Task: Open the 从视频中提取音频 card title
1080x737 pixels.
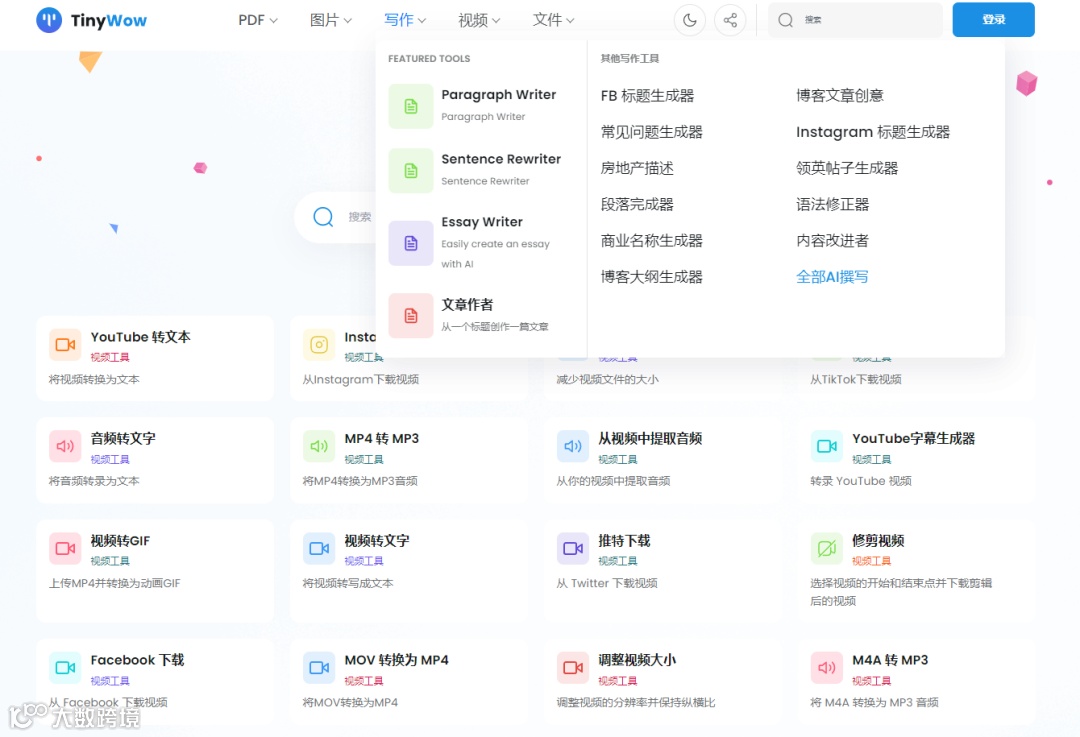Action: click(650, 439)
